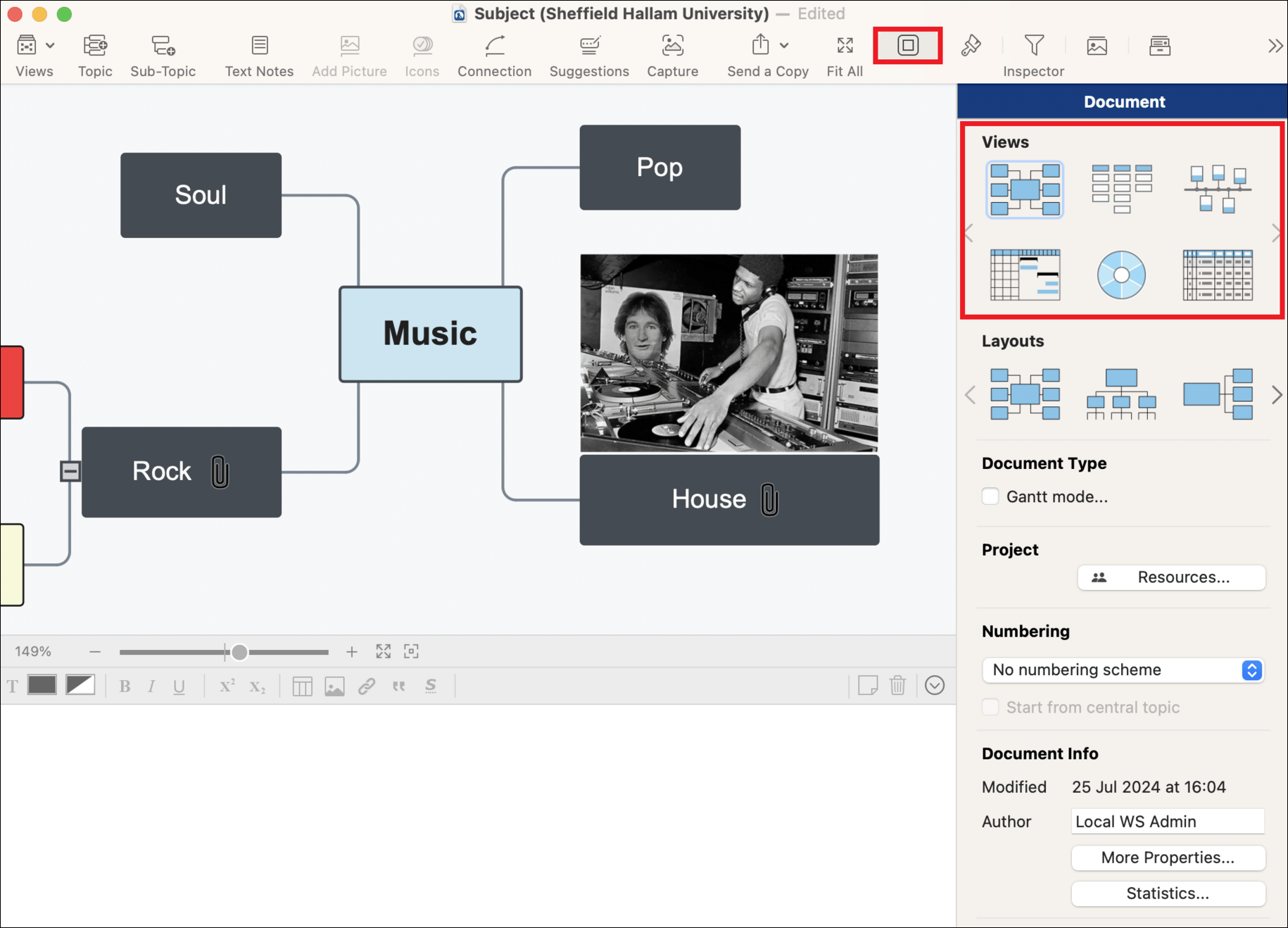Open More Properties dialog
Image resolution: width=1288 pixels, height=928 pixels.
(1168, 858)
